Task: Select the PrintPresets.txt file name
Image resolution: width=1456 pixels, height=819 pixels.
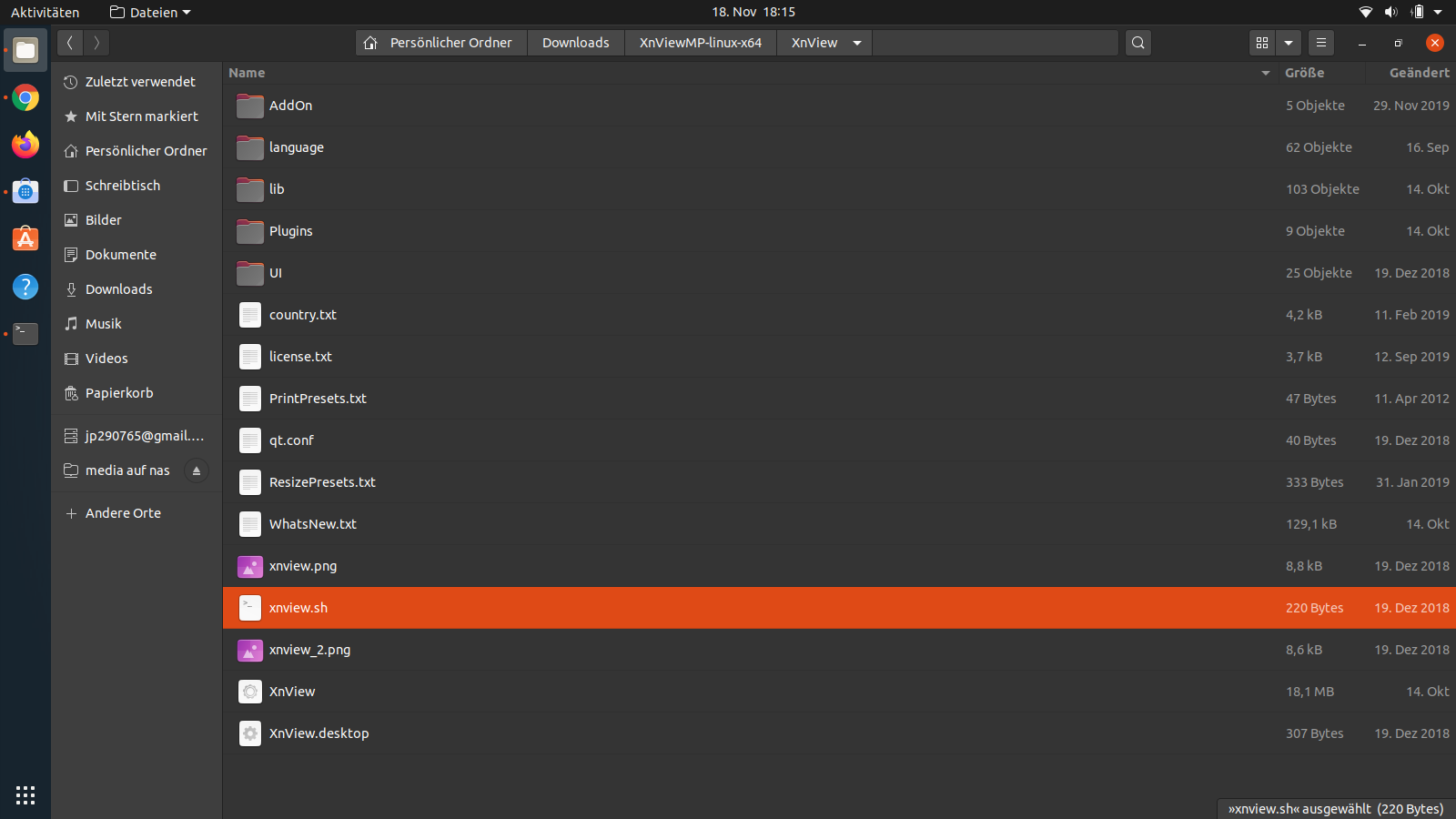Action: [x=318, y=399]
